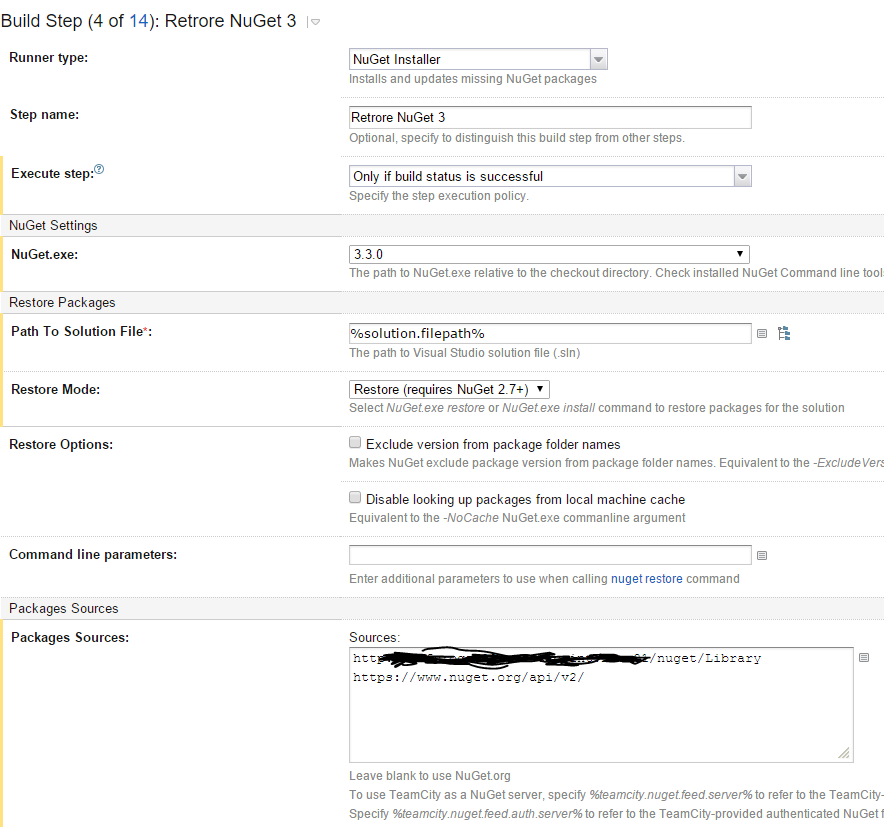
Task: Open the VCS tree browser icon
Action: [784, 333]
